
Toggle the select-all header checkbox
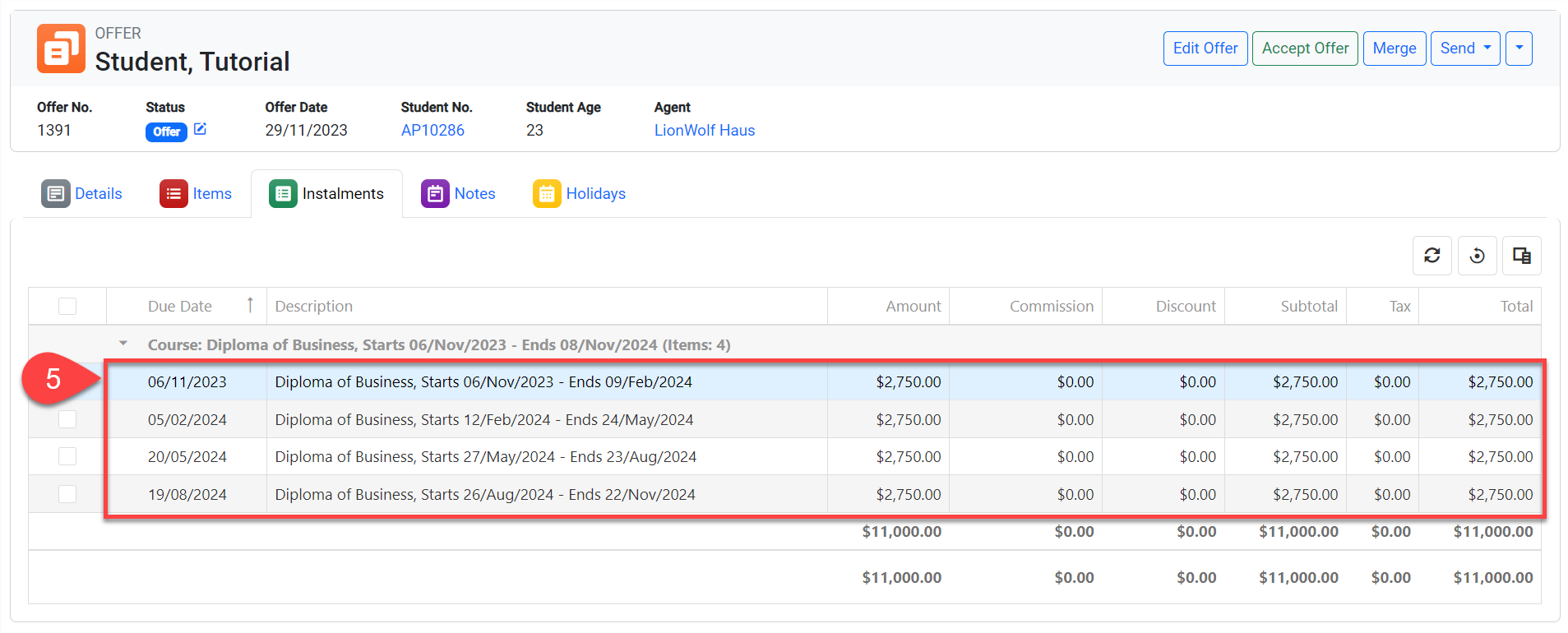[67, 307]
